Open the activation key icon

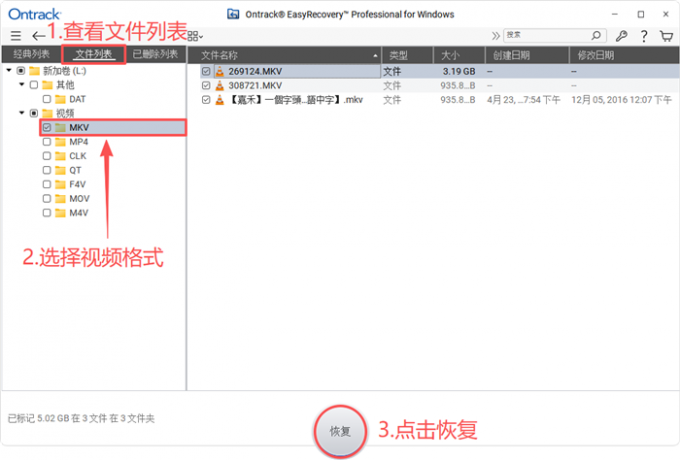[x=621, y=36]
